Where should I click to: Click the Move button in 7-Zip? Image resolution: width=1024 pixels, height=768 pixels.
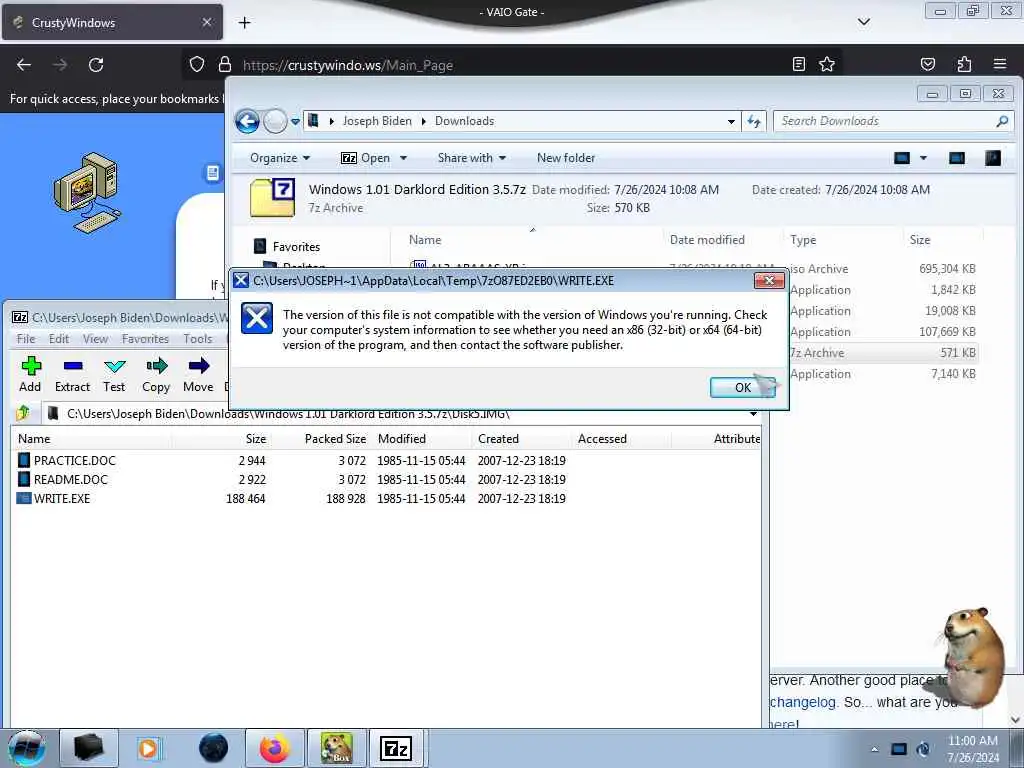198,375
